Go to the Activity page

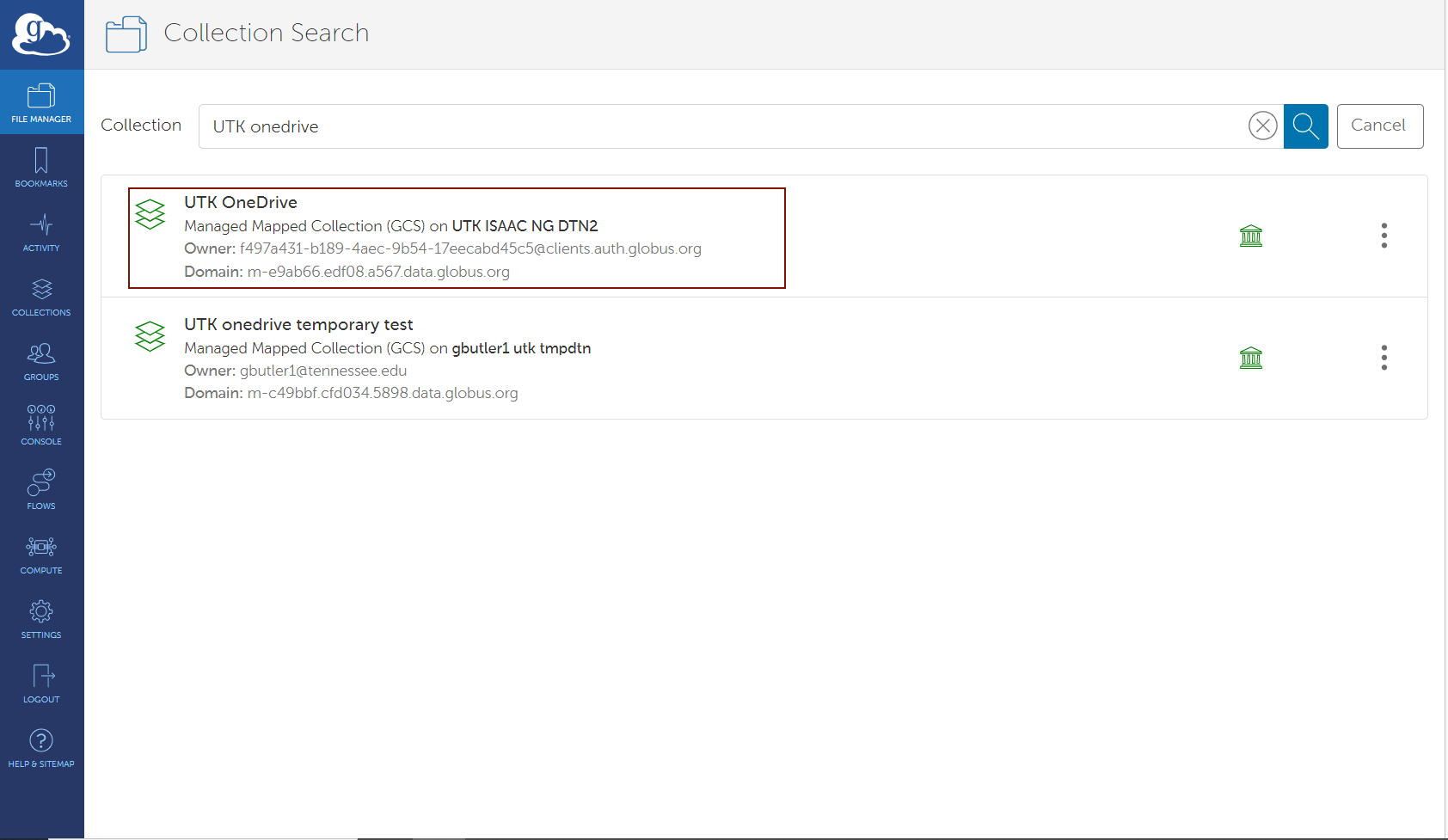(41, 231)
